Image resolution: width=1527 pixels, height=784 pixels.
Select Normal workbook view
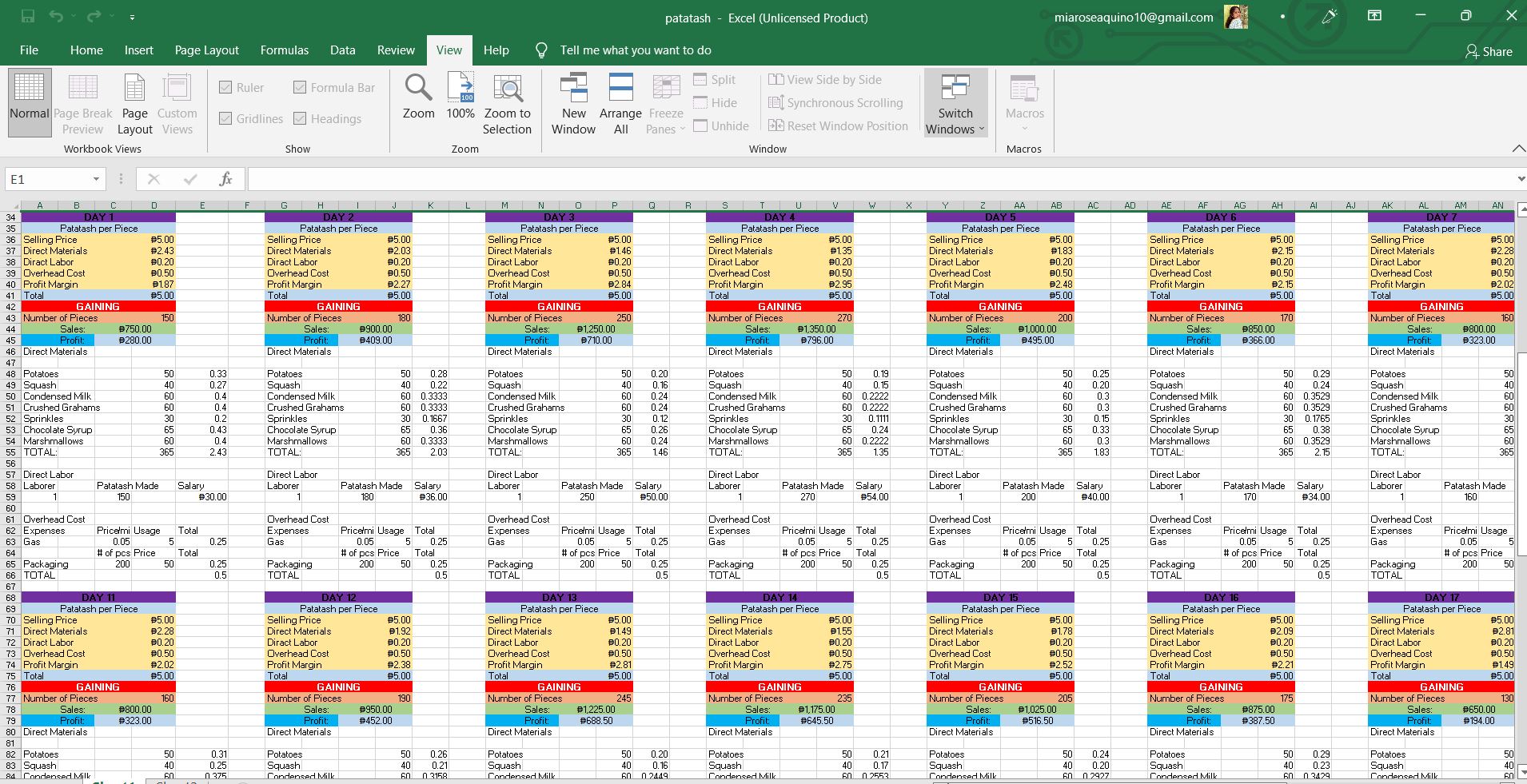click(x=30, y=102)
